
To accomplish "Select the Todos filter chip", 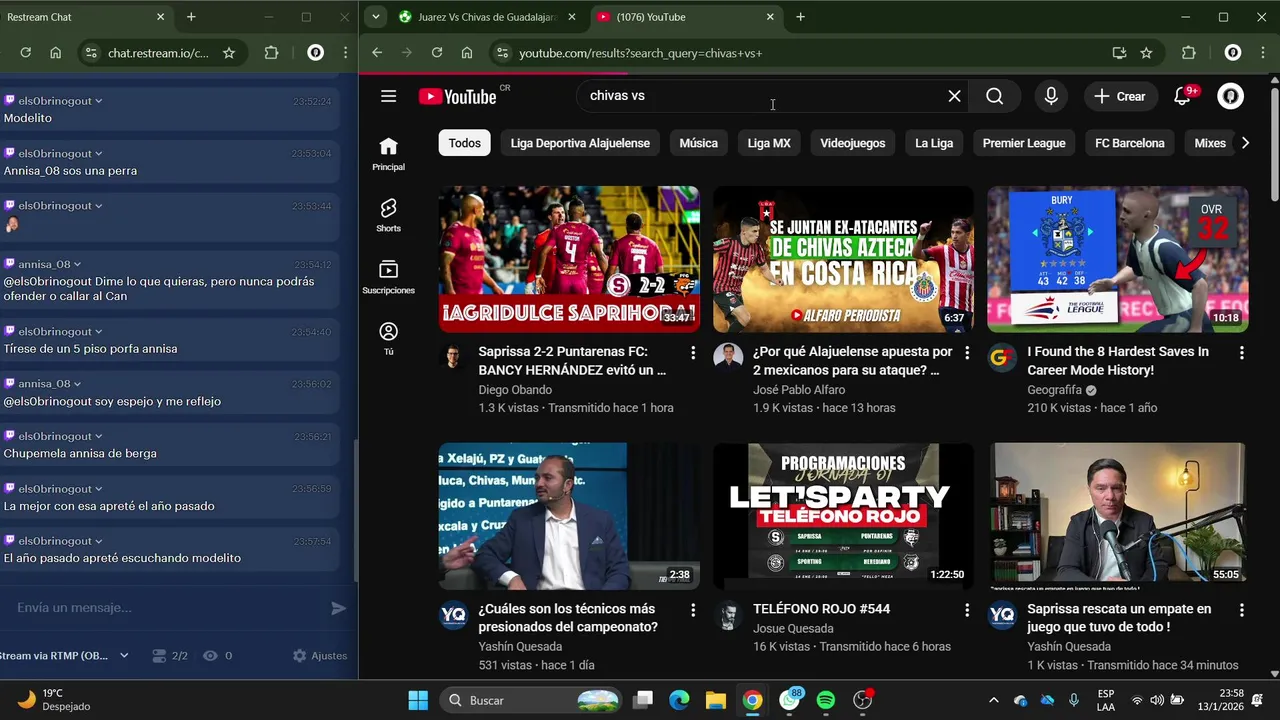I will (464, 143).
